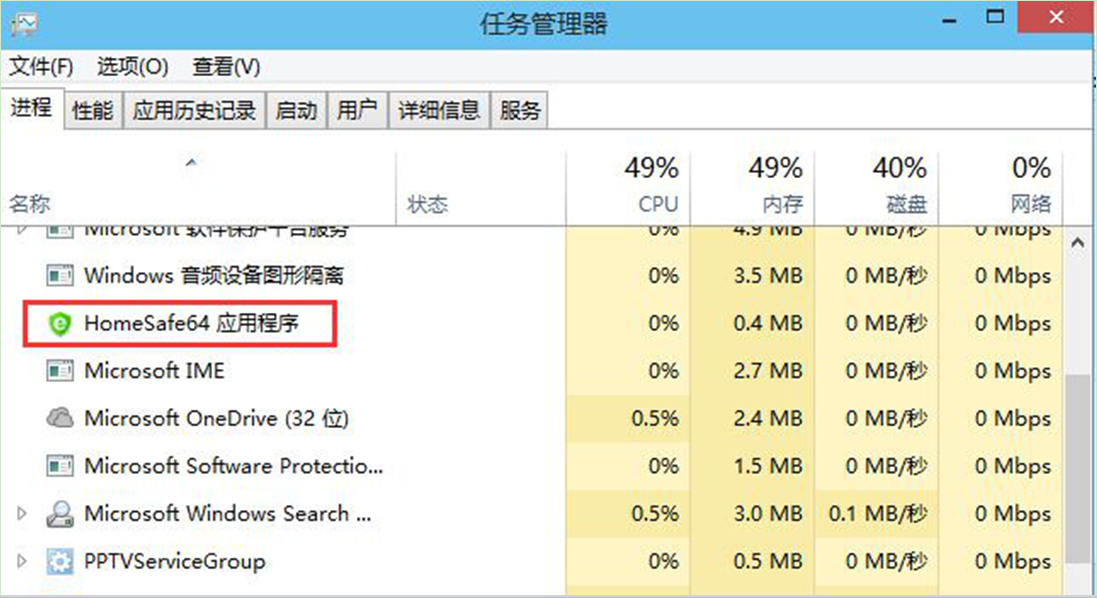1097x598 pixels.
Task: Open the 选项(O) menu
Action: point(132,67)
